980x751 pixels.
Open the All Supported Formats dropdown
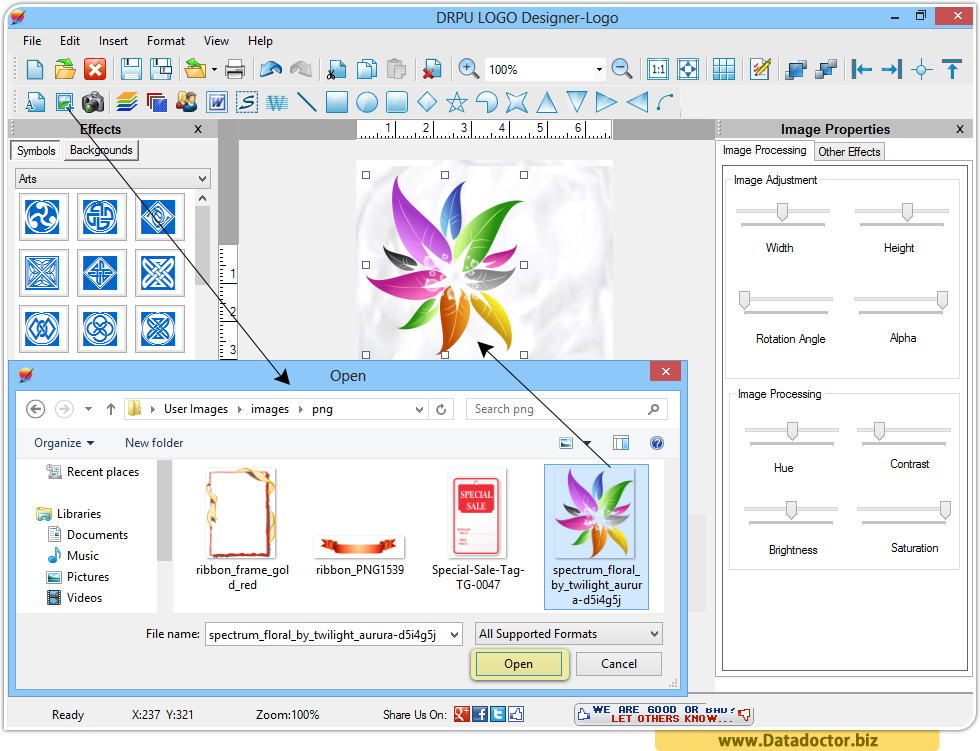pos(654,634)
